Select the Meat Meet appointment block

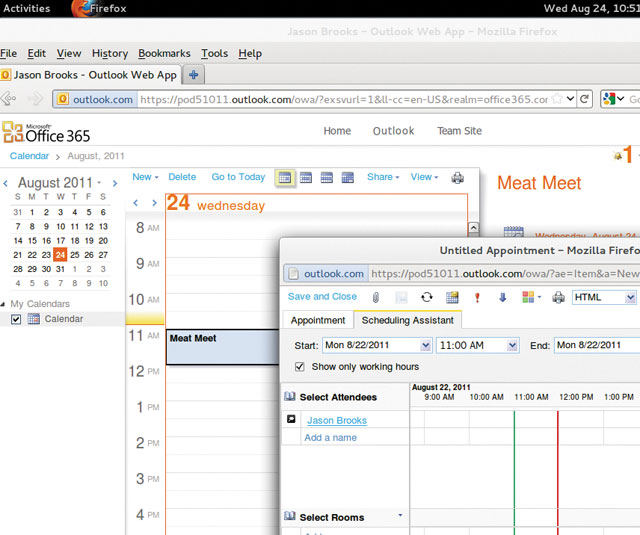(223, 347)
